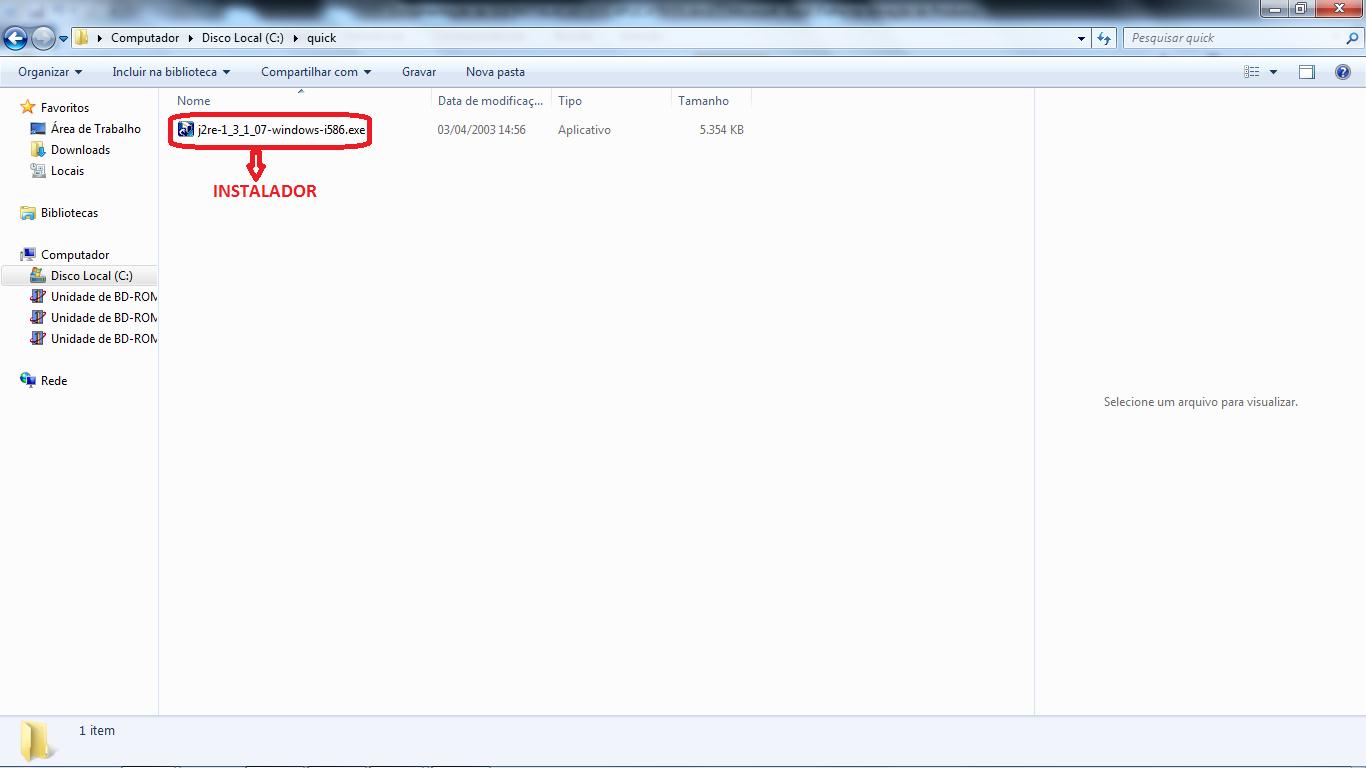Open the view options dropdown arrow
The width and height of the screenshot is (1366, 768).
[1273, 72]
